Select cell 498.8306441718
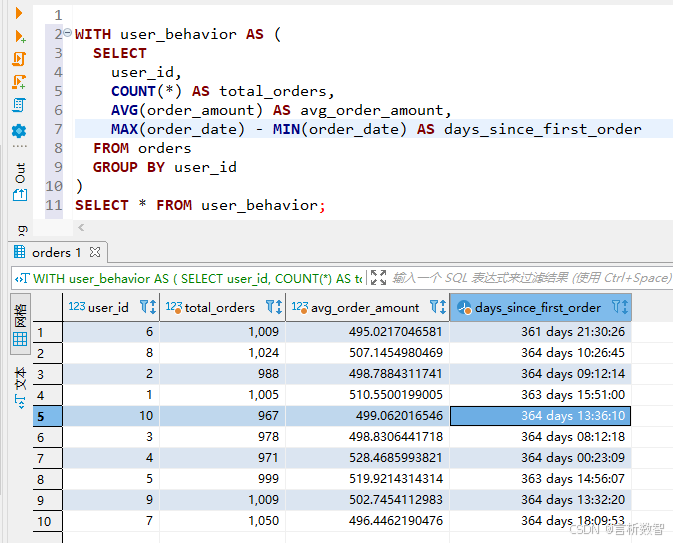 coord(367,437)
